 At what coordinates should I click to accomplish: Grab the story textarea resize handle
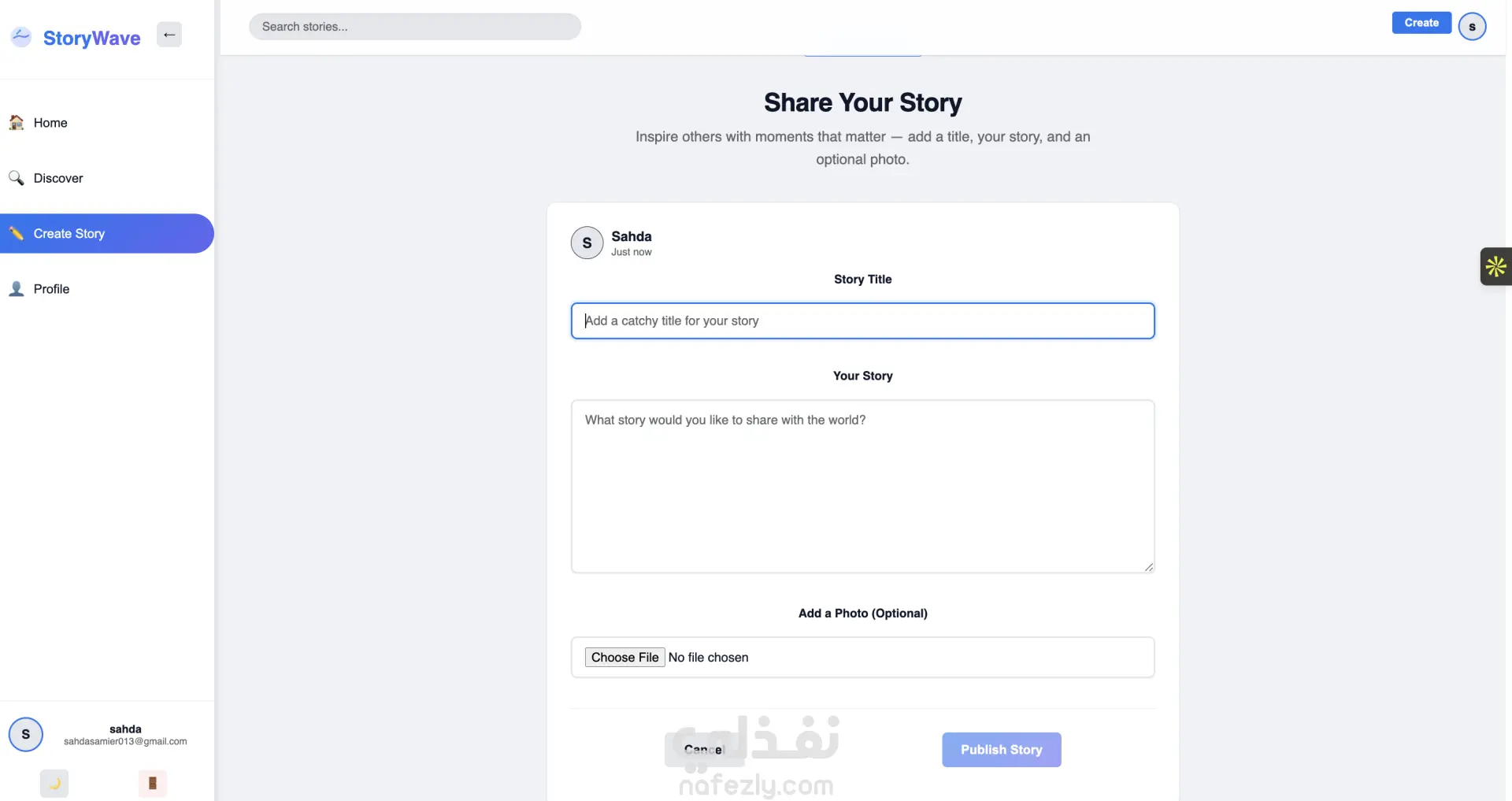click(x=1149, y=567)
